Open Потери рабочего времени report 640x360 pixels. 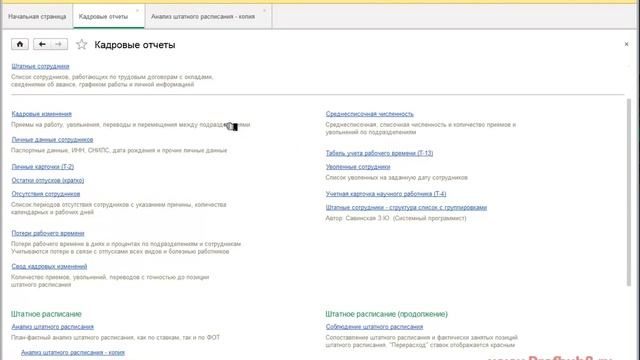click(48, 233)
